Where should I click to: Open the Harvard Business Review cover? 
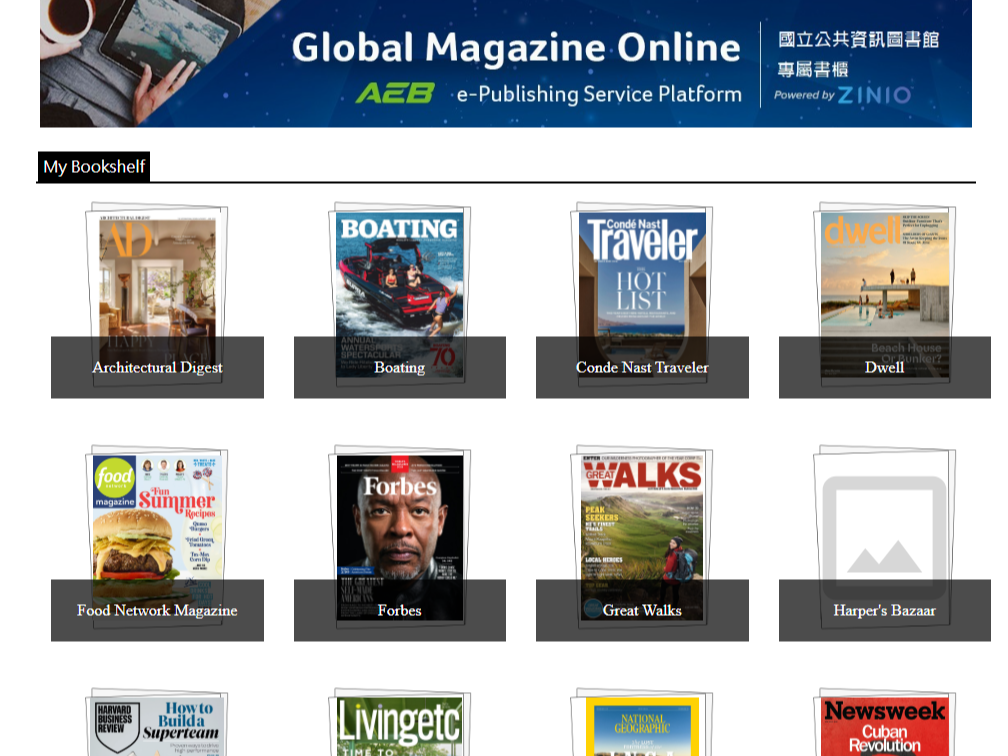click(x=157, y=722)
